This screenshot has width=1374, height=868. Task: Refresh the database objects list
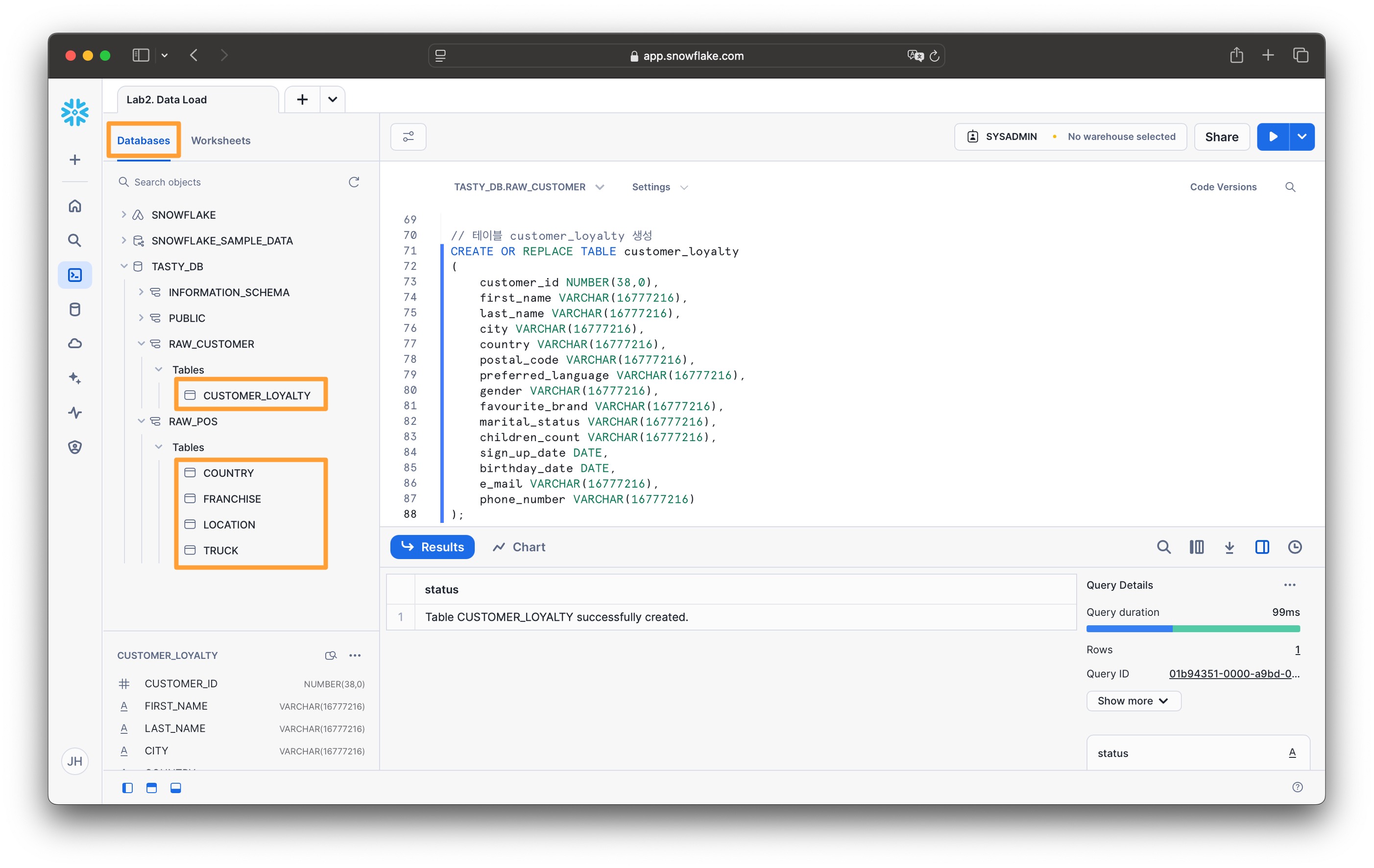point(354,182)
